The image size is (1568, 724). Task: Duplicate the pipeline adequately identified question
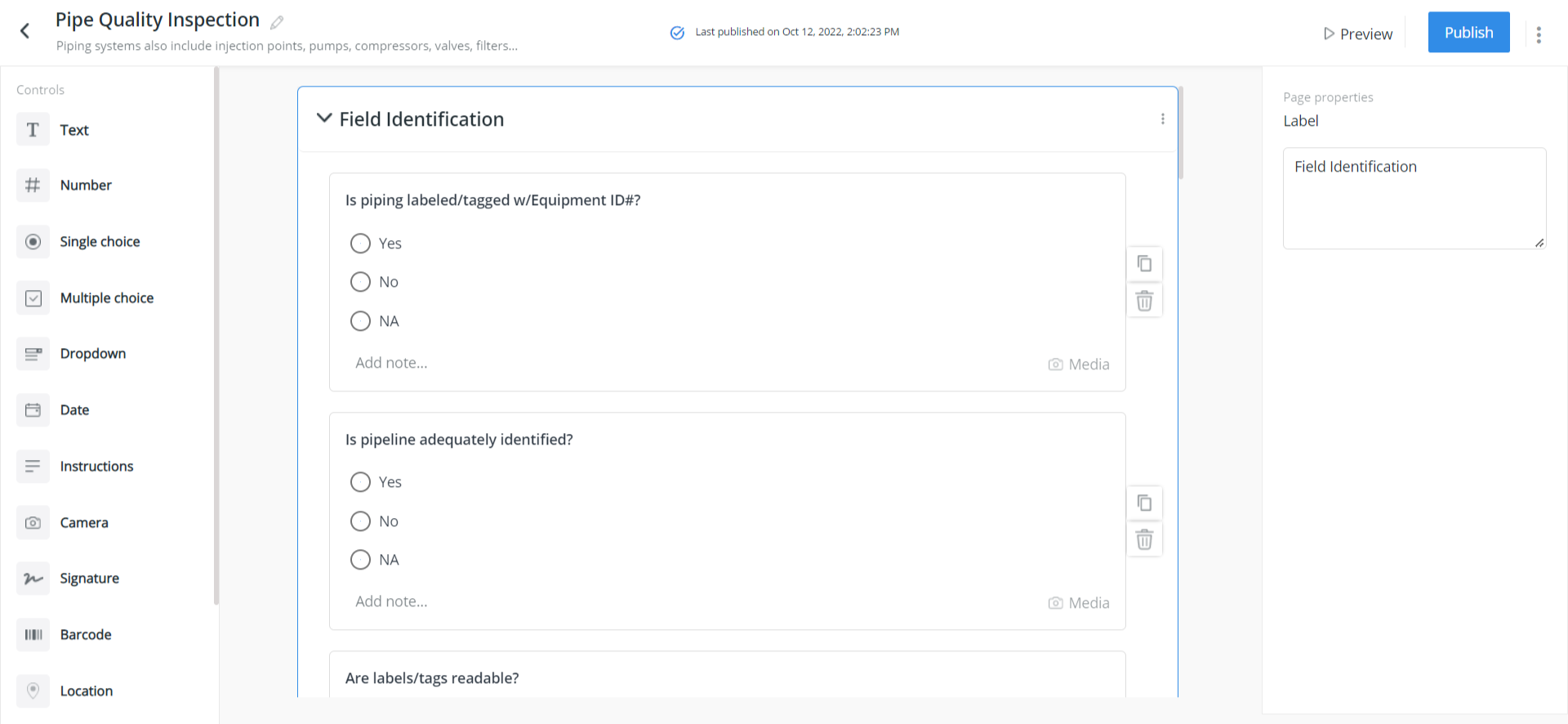(1144, 503)
